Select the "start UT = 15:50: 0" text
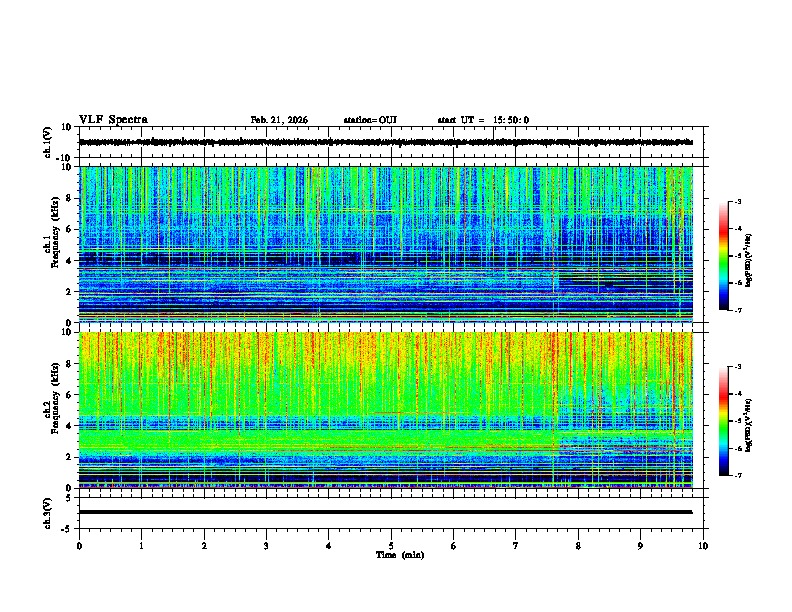This screenshot has height=612, width=792. 483,120
